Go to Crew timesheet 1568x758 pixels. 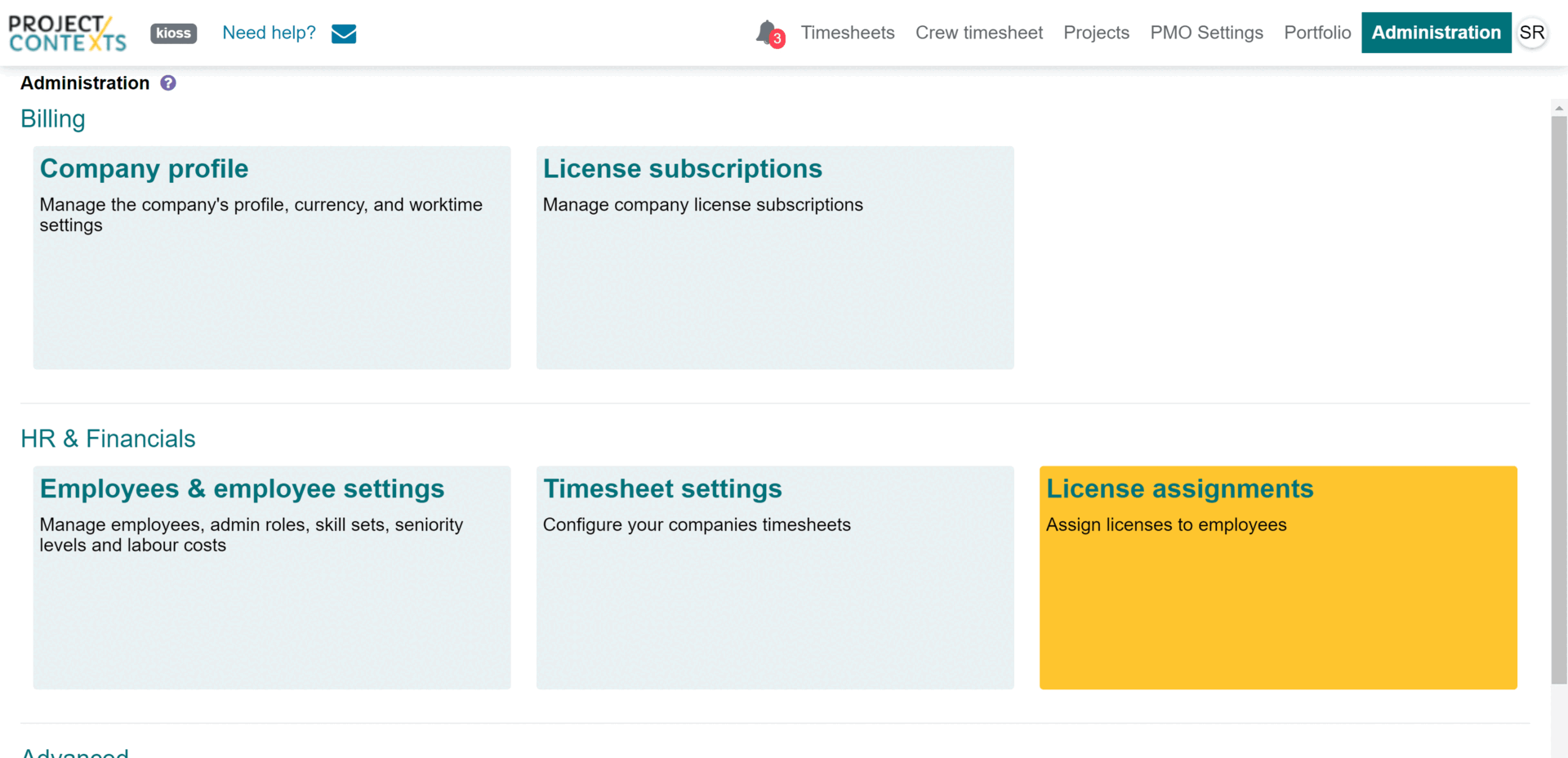979,33
